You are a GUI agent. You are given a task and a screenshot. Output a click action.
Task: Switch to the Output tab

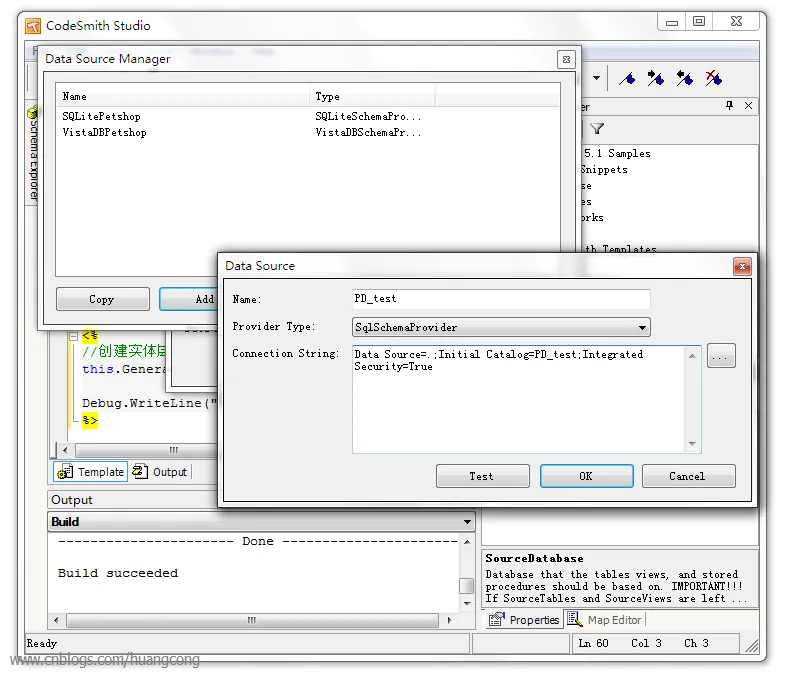click(160, 472)
